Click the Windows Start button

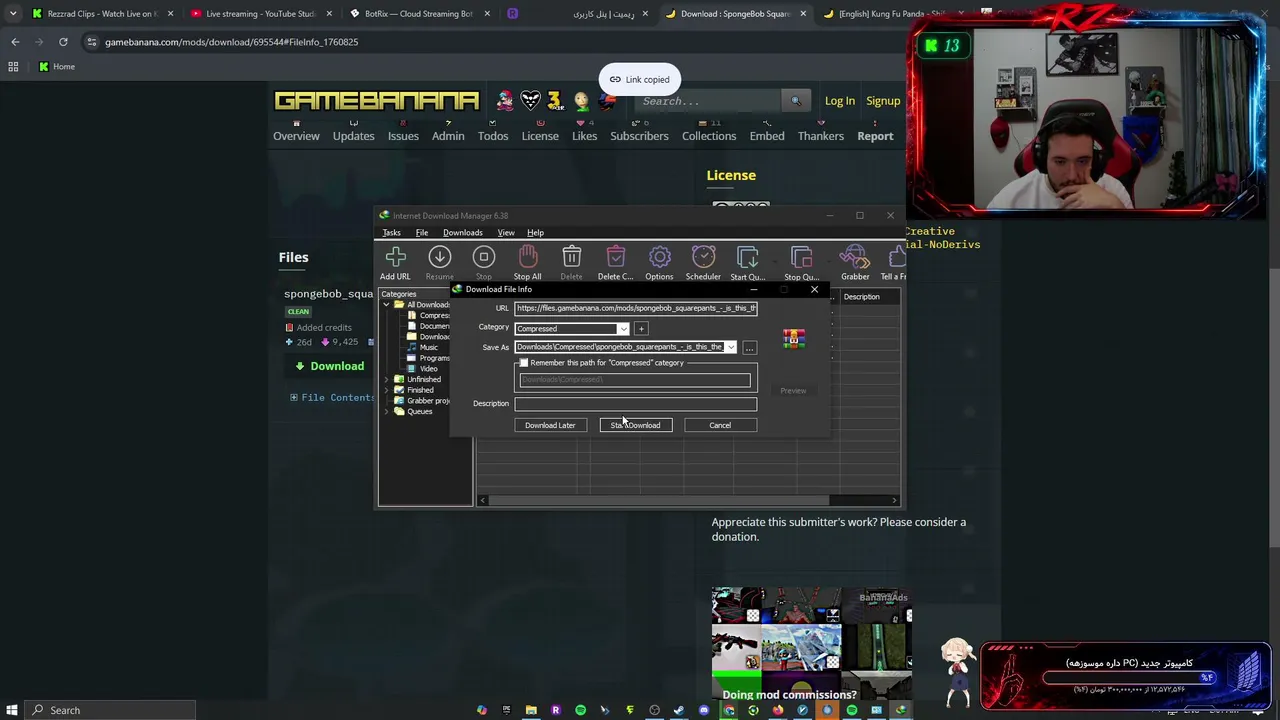coord(12,710)
